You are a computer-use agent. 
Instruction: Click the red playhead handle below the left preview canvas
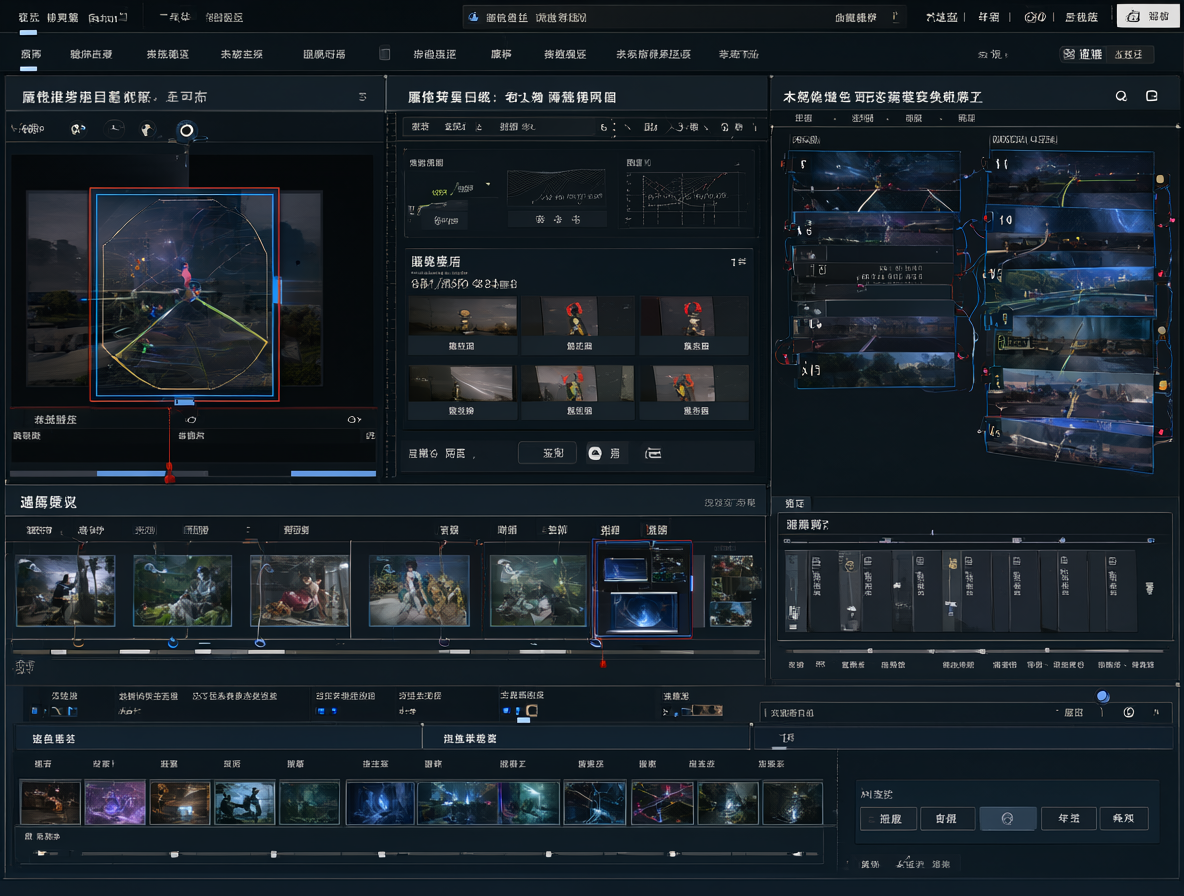point(169,473)
